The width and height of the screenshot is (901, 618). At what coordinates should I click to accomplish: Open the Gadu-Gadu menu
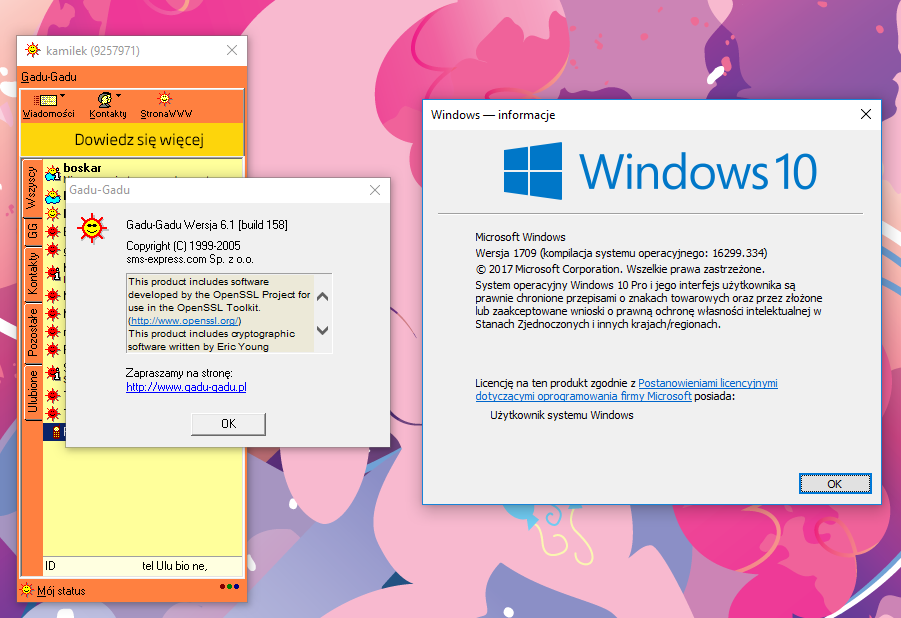pyautogui.click(x=49, y=77)
